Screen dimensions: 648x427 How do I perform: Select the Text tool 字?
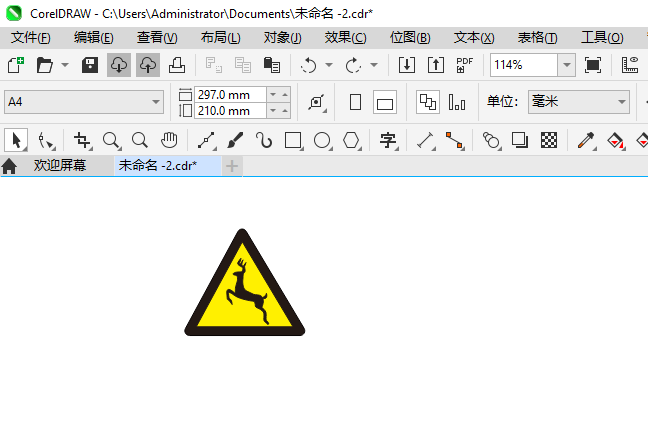388,140
